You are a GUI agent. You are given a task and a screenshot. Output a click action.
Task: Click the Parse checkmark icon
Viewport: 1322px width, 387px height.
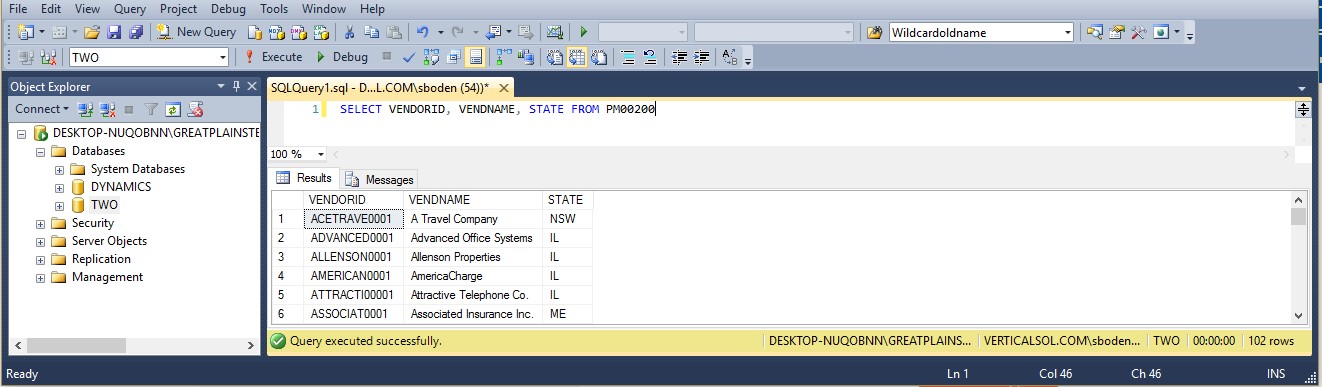(x=410, y=57)
